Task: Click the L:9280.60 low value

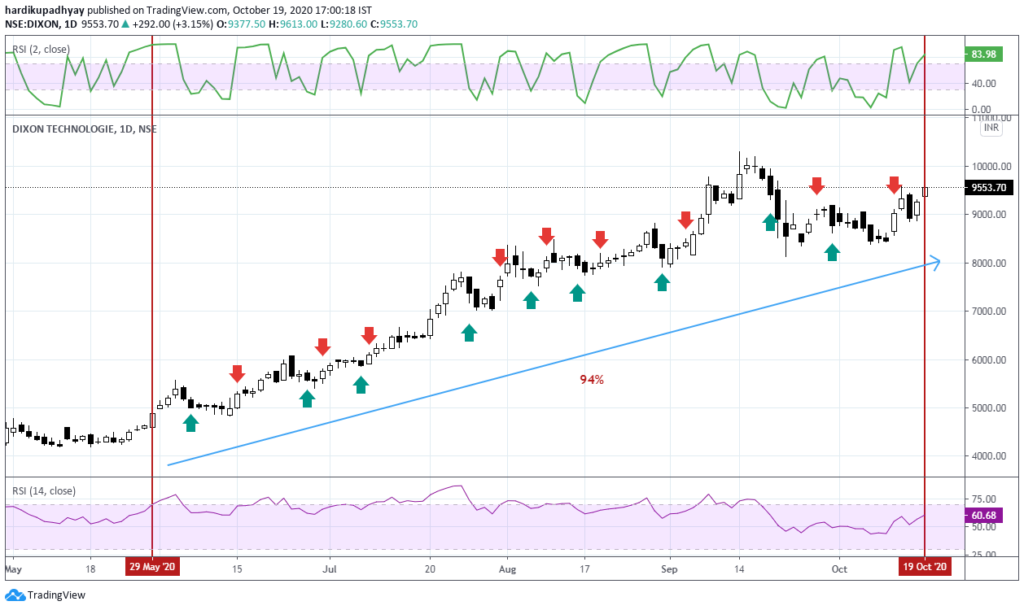Action: [344, 24]
